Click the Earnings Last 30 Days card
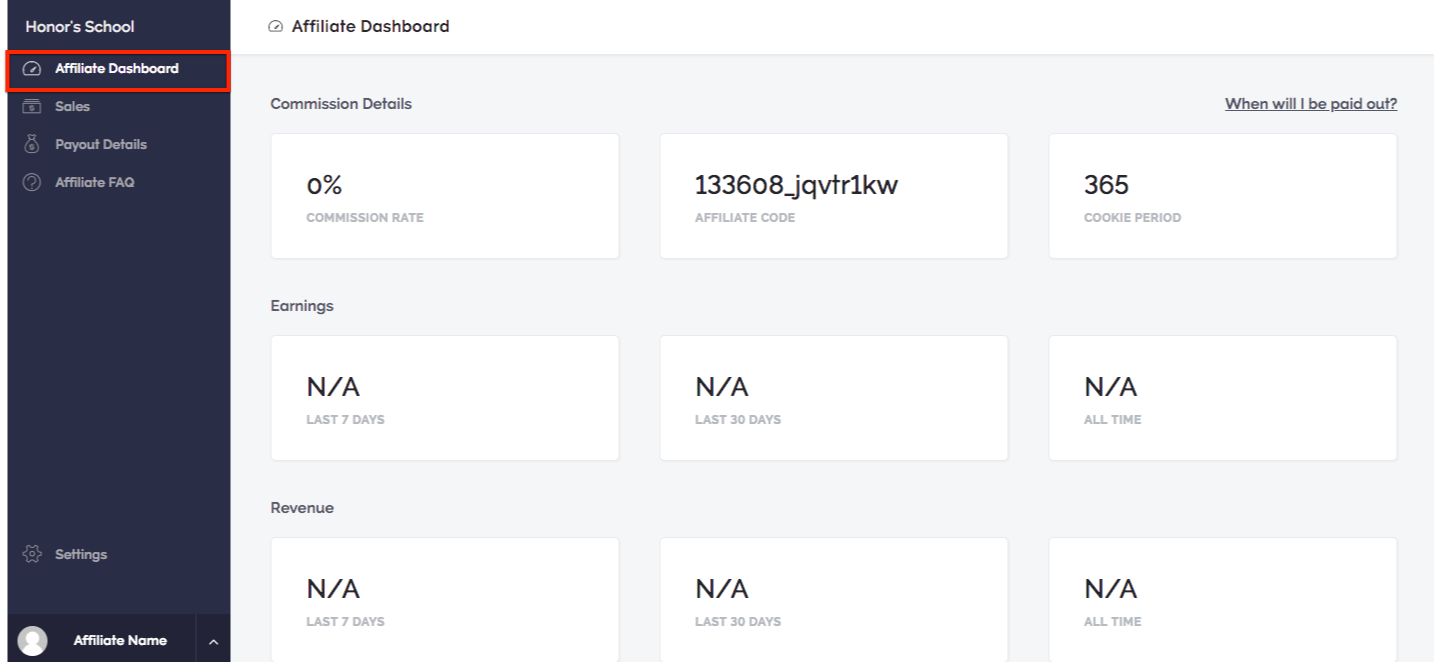This screenshot has width=1434, height=662. point(834,398)
